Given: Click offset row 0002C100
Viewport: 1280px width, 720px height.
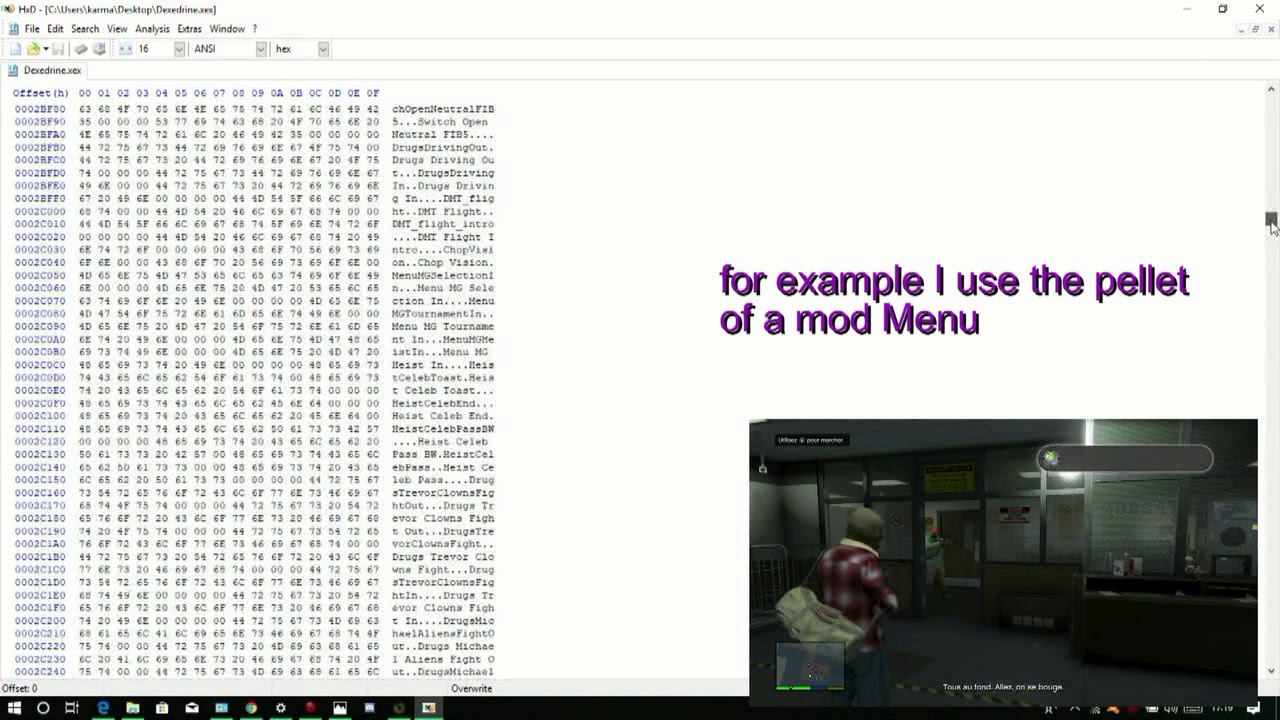Looking at the screenshot, I should (40, 416).
